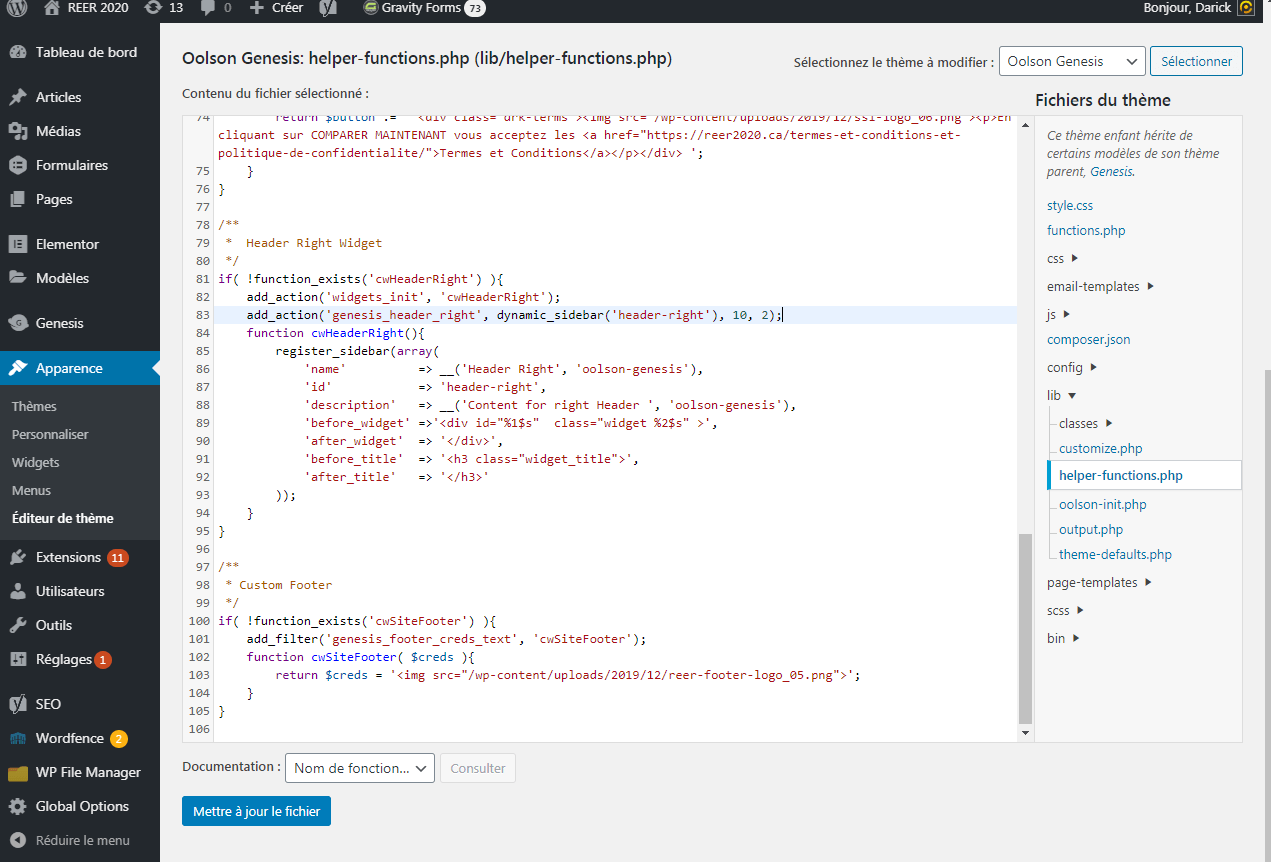Expand the email-templates folder
Image resolution: width=1271 pixels, height=862 pixels.
1151,286
